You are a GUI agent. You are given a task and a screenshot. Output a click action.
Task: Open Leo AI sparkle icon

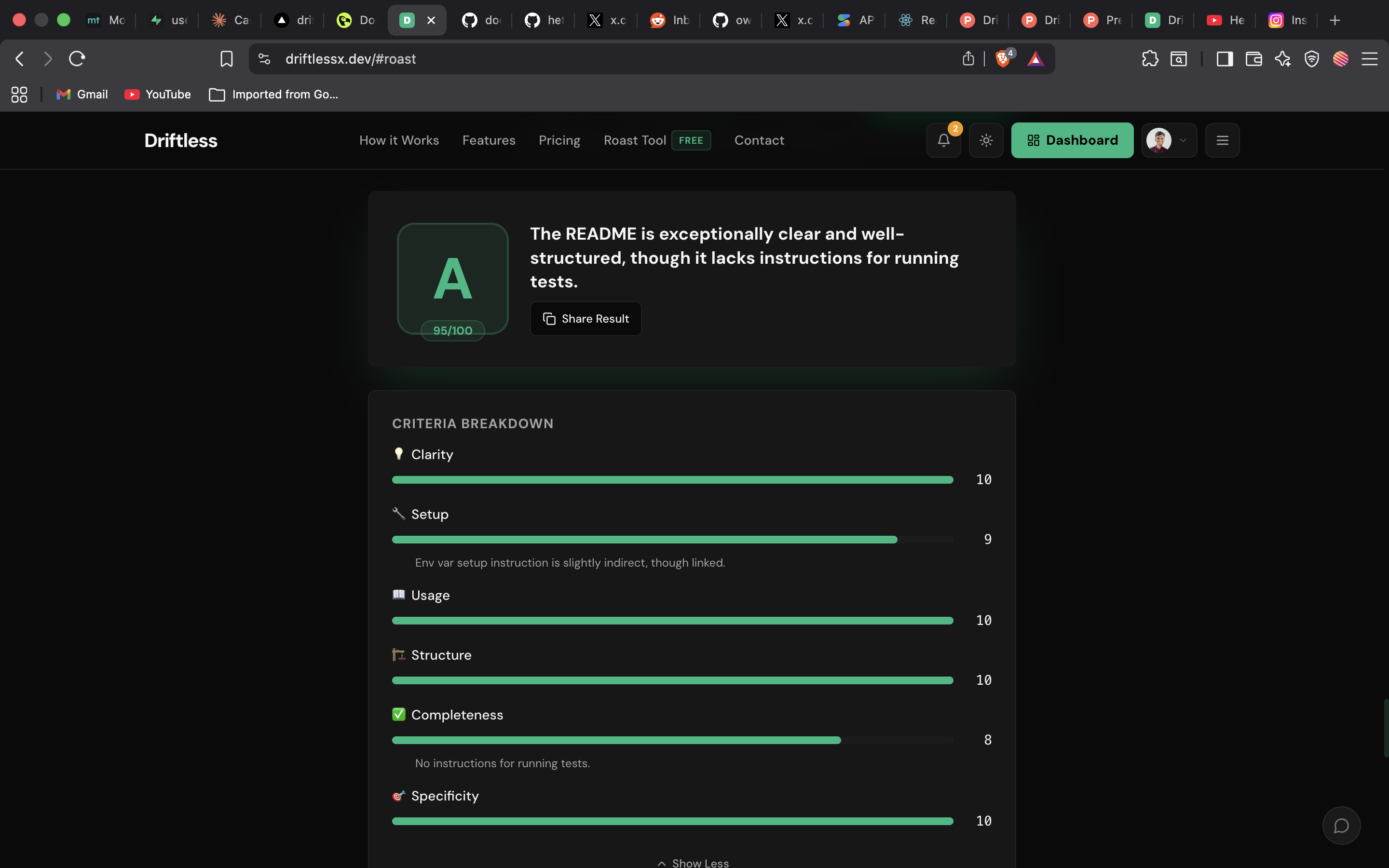tap(1283, 58)
